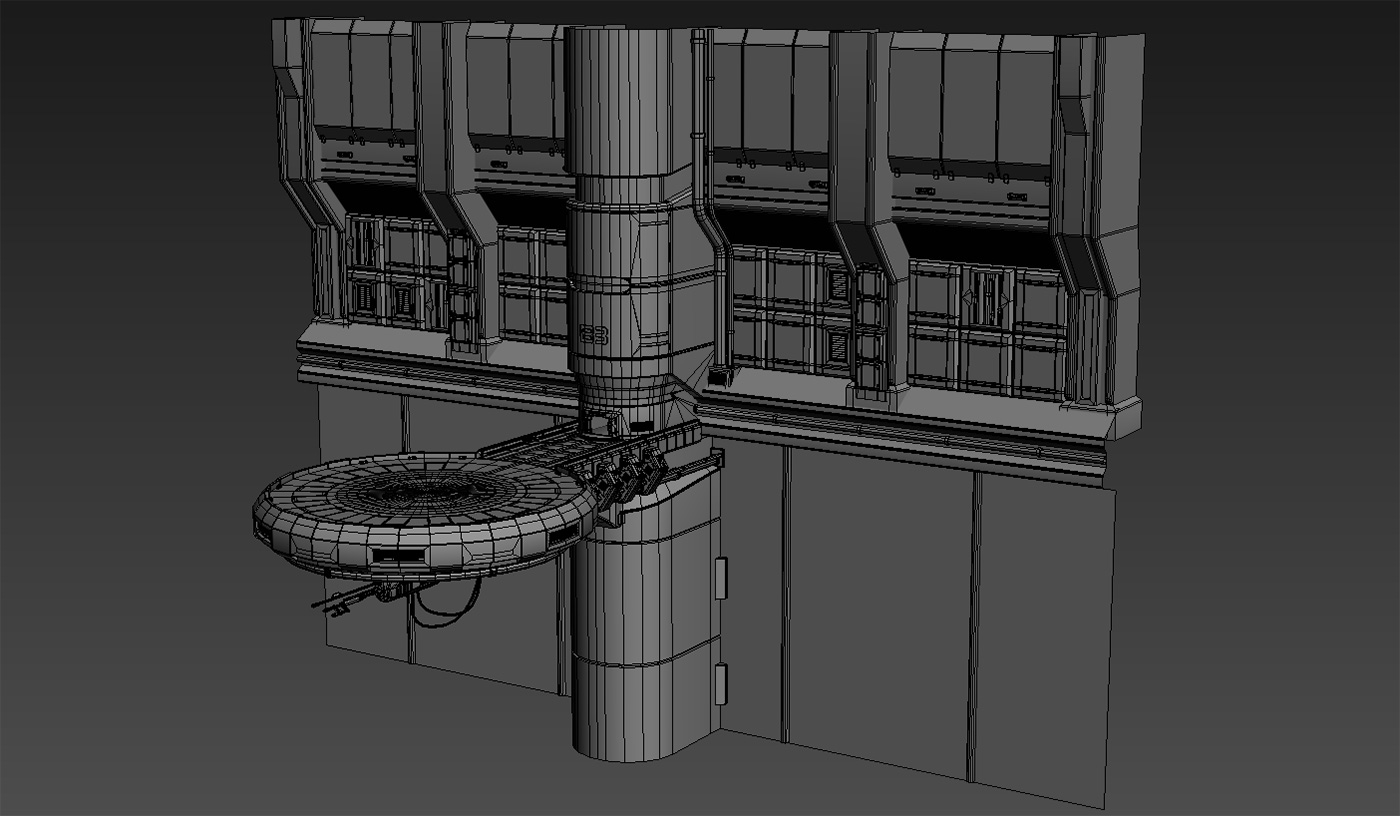Viewport: 1400px width, 816px height.
Task: Click the hanging cable loop under the disc
Action: (x=445, y=611)
